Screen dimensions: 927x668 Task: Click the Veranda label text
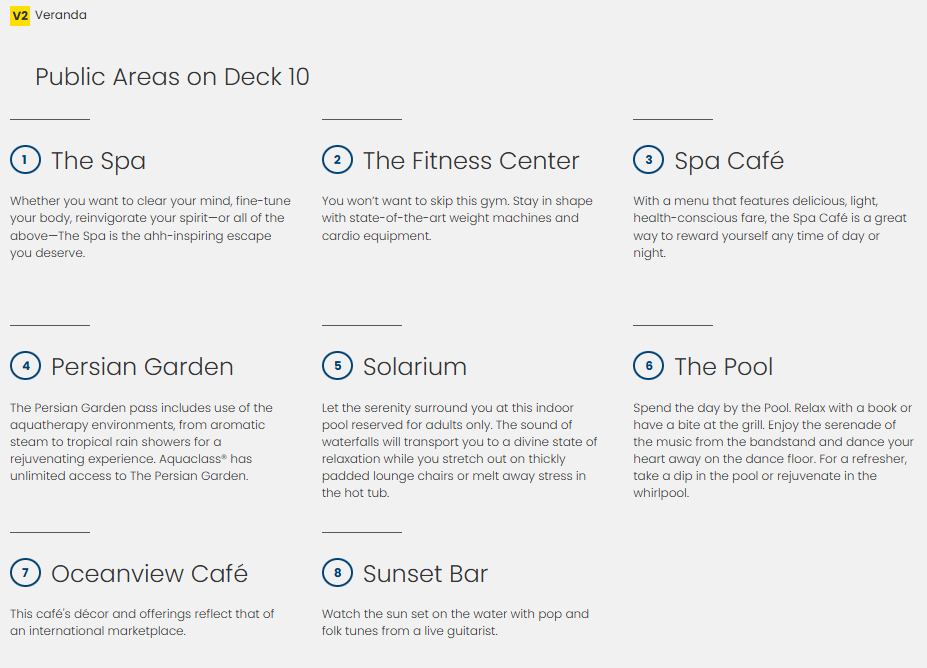coord(61,15)
